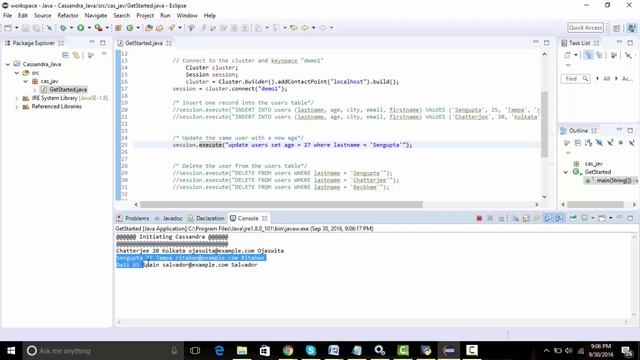Image resolution: width=640 pixels, height=360 pixels.
Task: Collapse the cas_jav package node
Action: pyautogui.click(x=26, y=81)
